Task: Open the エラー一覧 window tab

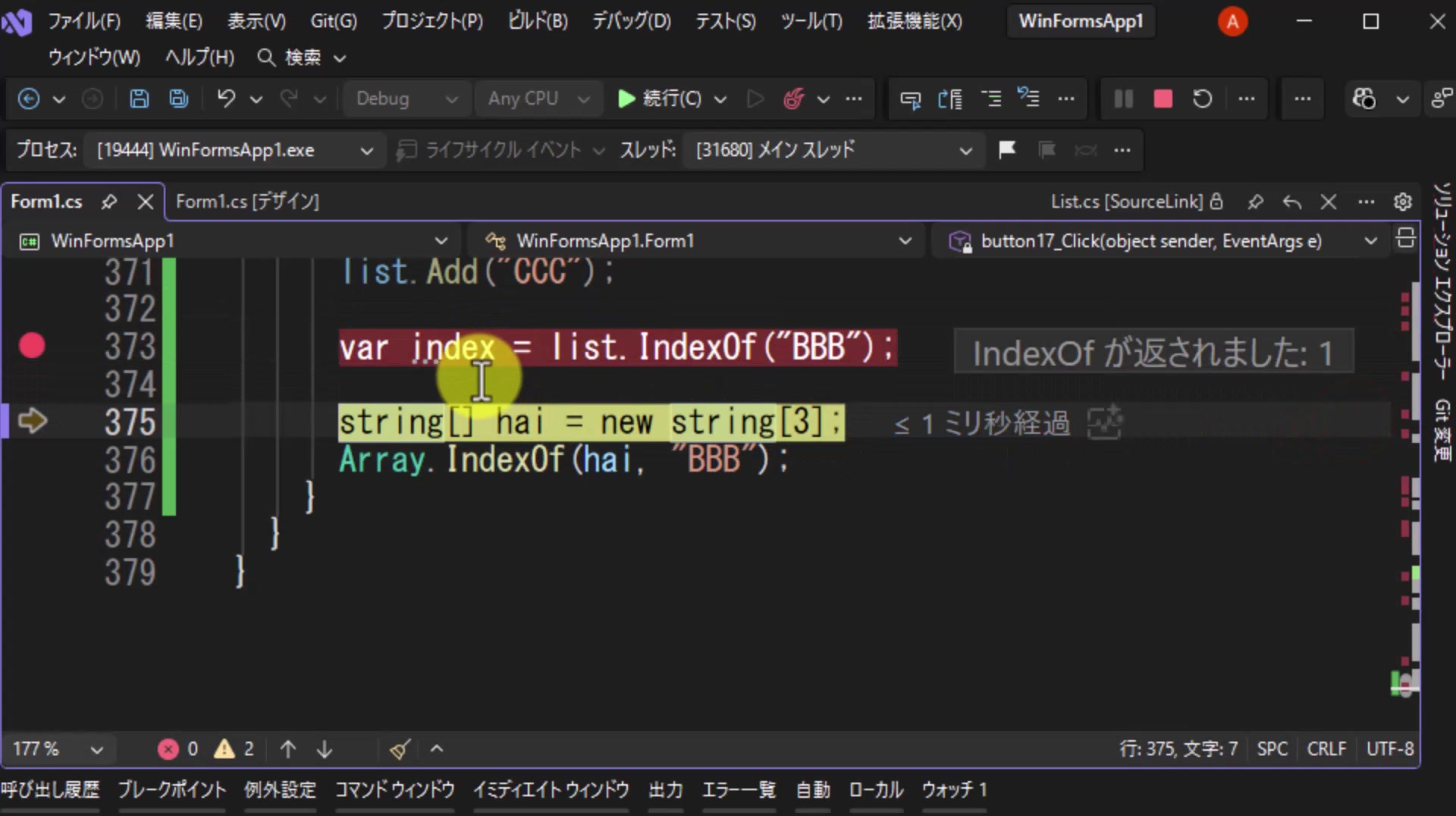Action: tap(739, 790)
